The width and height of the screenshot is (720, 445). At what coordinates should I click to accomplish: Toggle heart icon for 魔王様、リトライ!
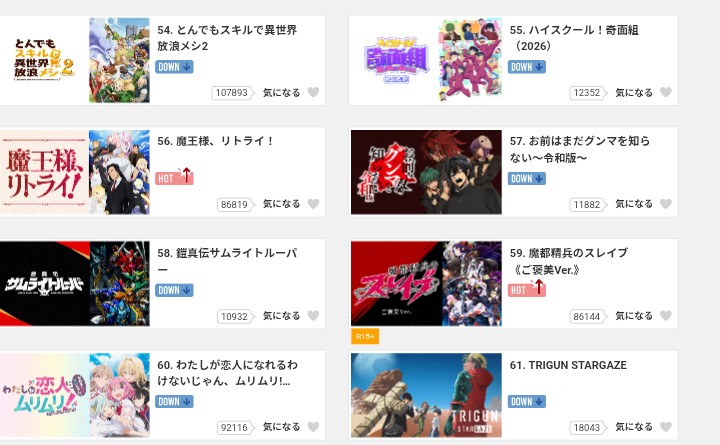point(313,204)
